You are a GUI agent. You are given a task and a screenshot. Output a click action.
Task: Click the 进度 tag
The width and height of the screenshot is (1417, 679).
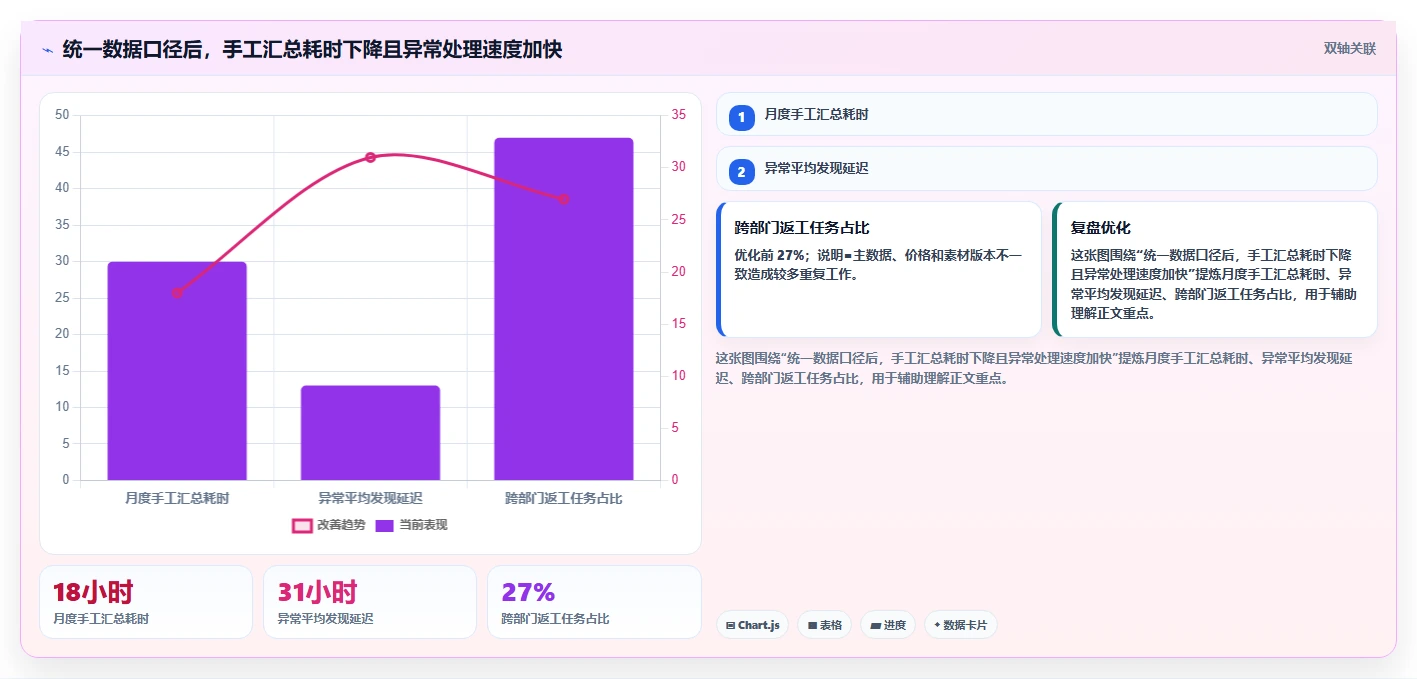pyautogui.click(x=888, y=625)
